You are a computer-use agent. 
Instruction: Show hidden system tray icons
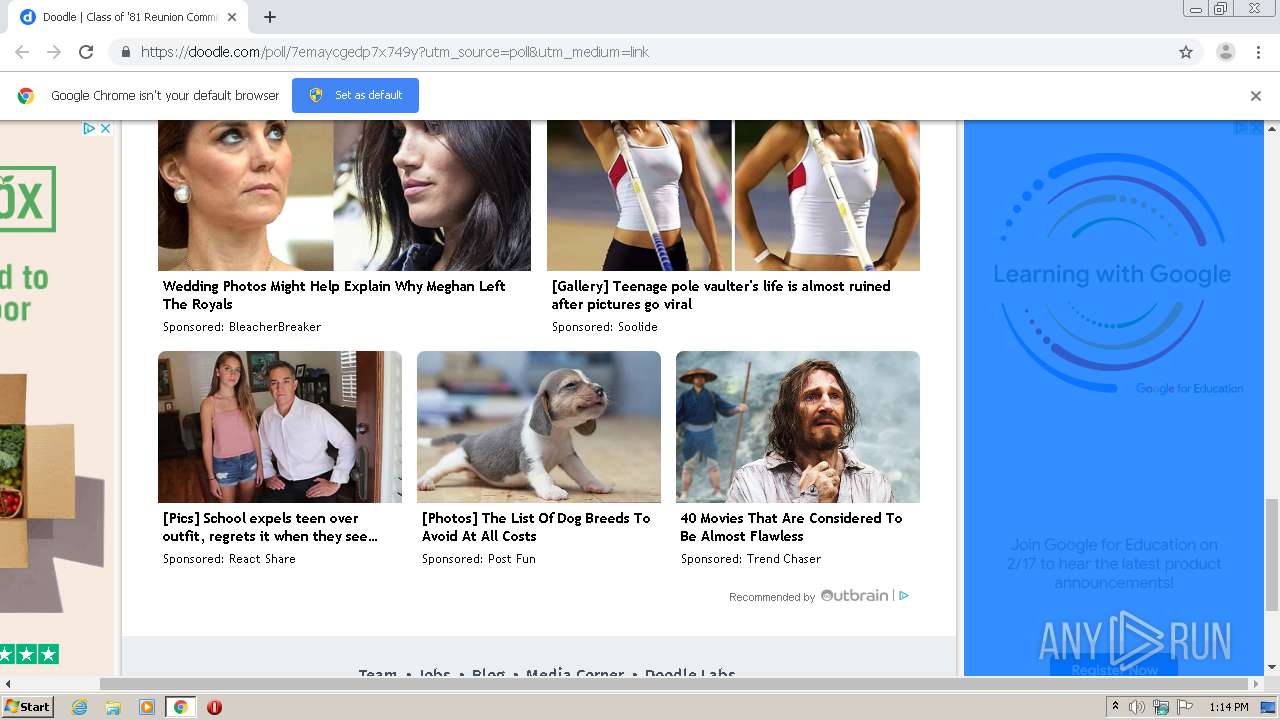pyautogui.click(x=1116, y=707)
